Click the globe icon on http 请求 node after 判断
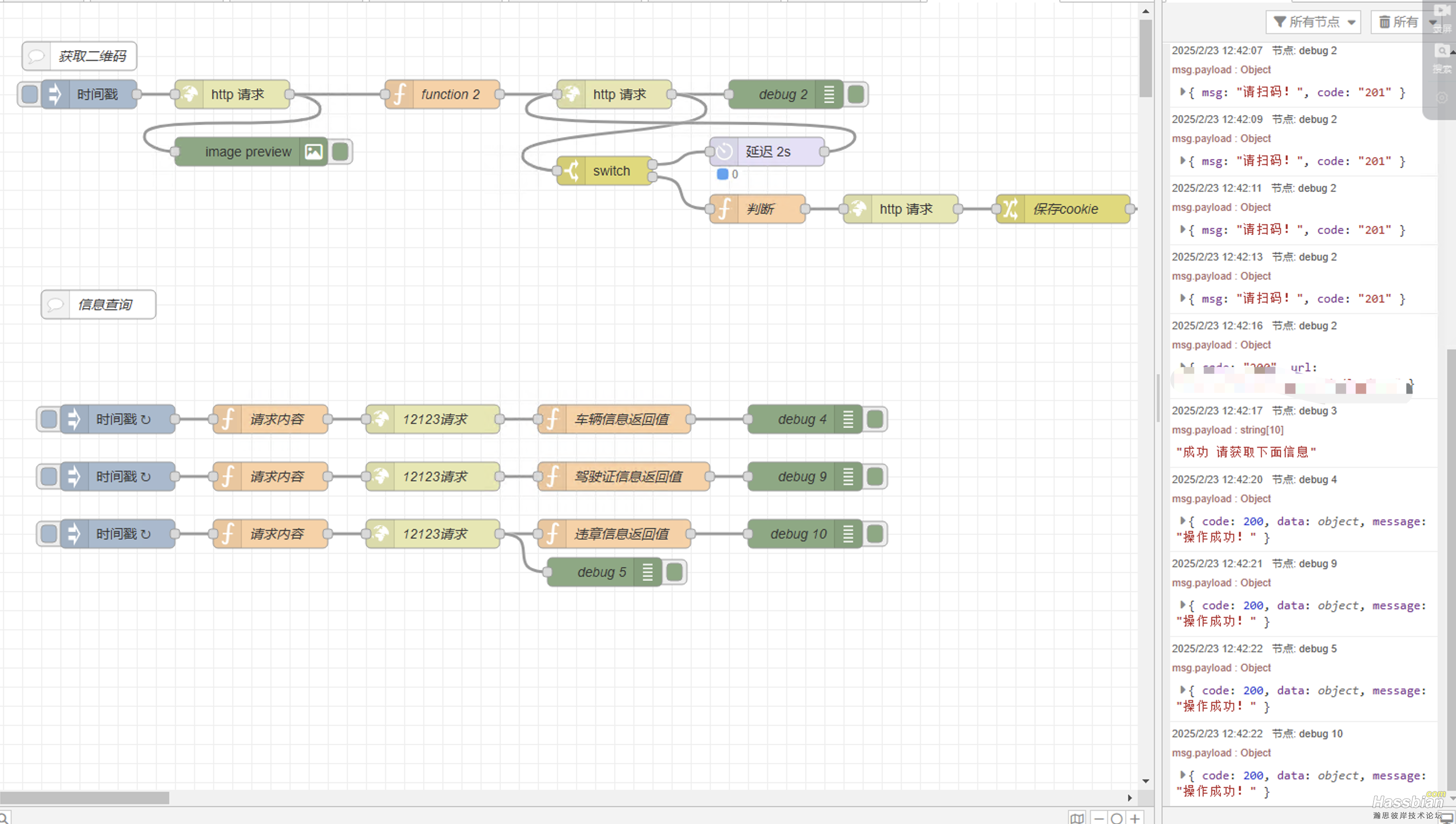This screenshot has width=1456, height=824. point(858,209)
